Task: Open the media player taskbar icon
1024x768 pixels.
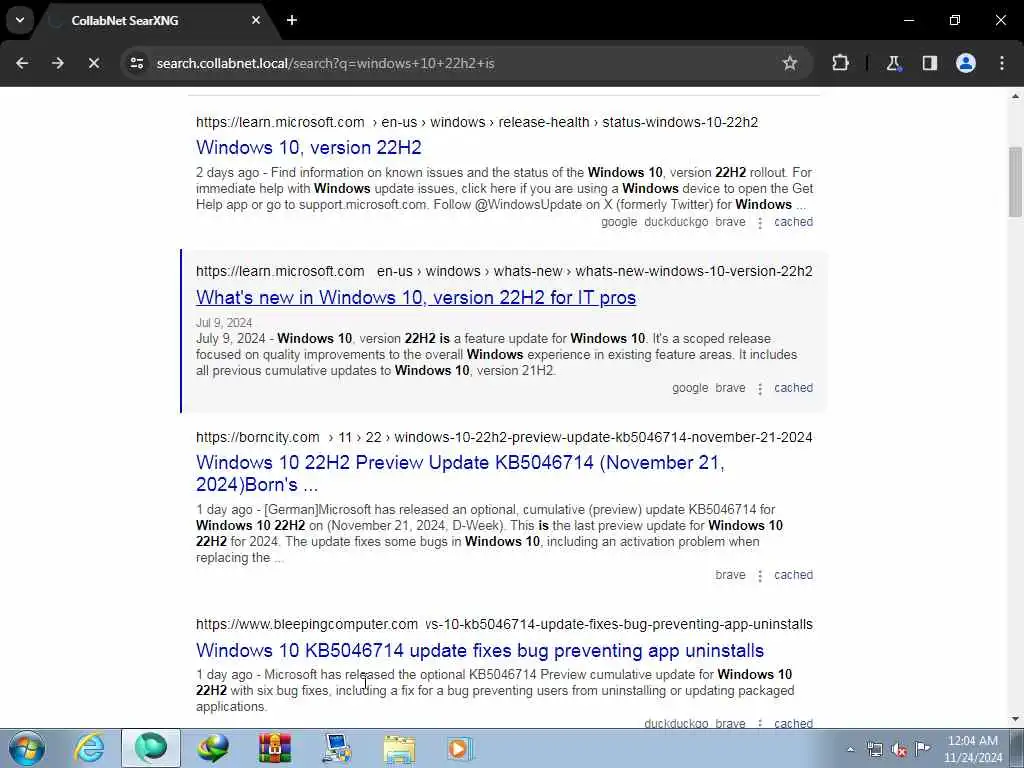Action: [x=460, y=748]
